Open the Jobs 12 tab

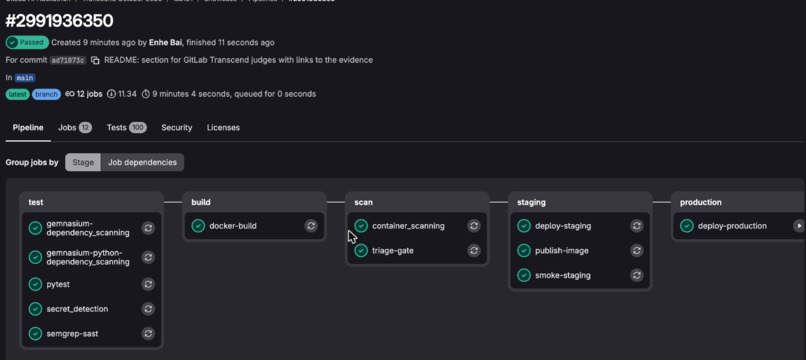(x=75, y=128)
